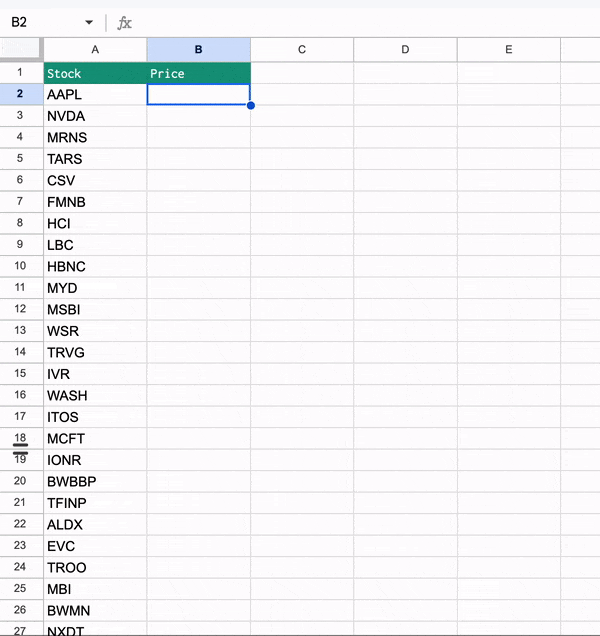Select the MSBI cell
Screen dimensions: 600x636
point(95,309)
